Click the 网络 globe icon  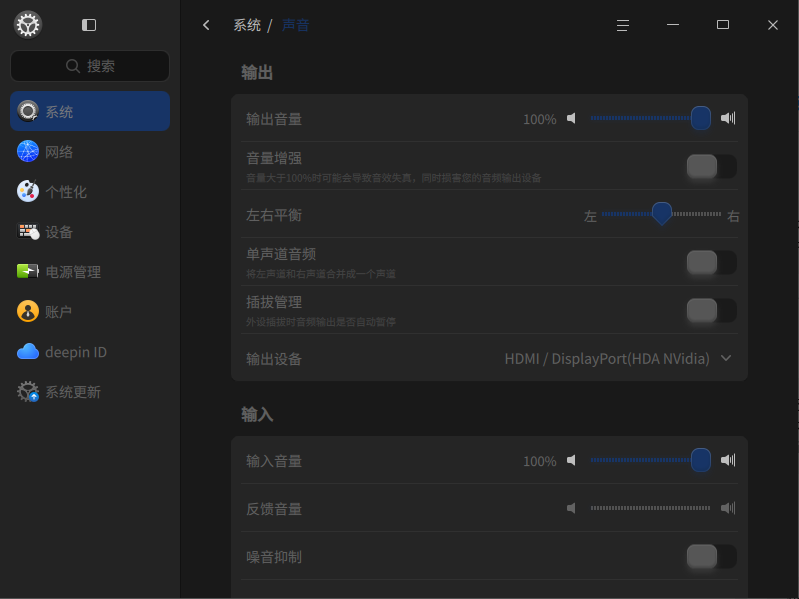click(x=28, y=151)
